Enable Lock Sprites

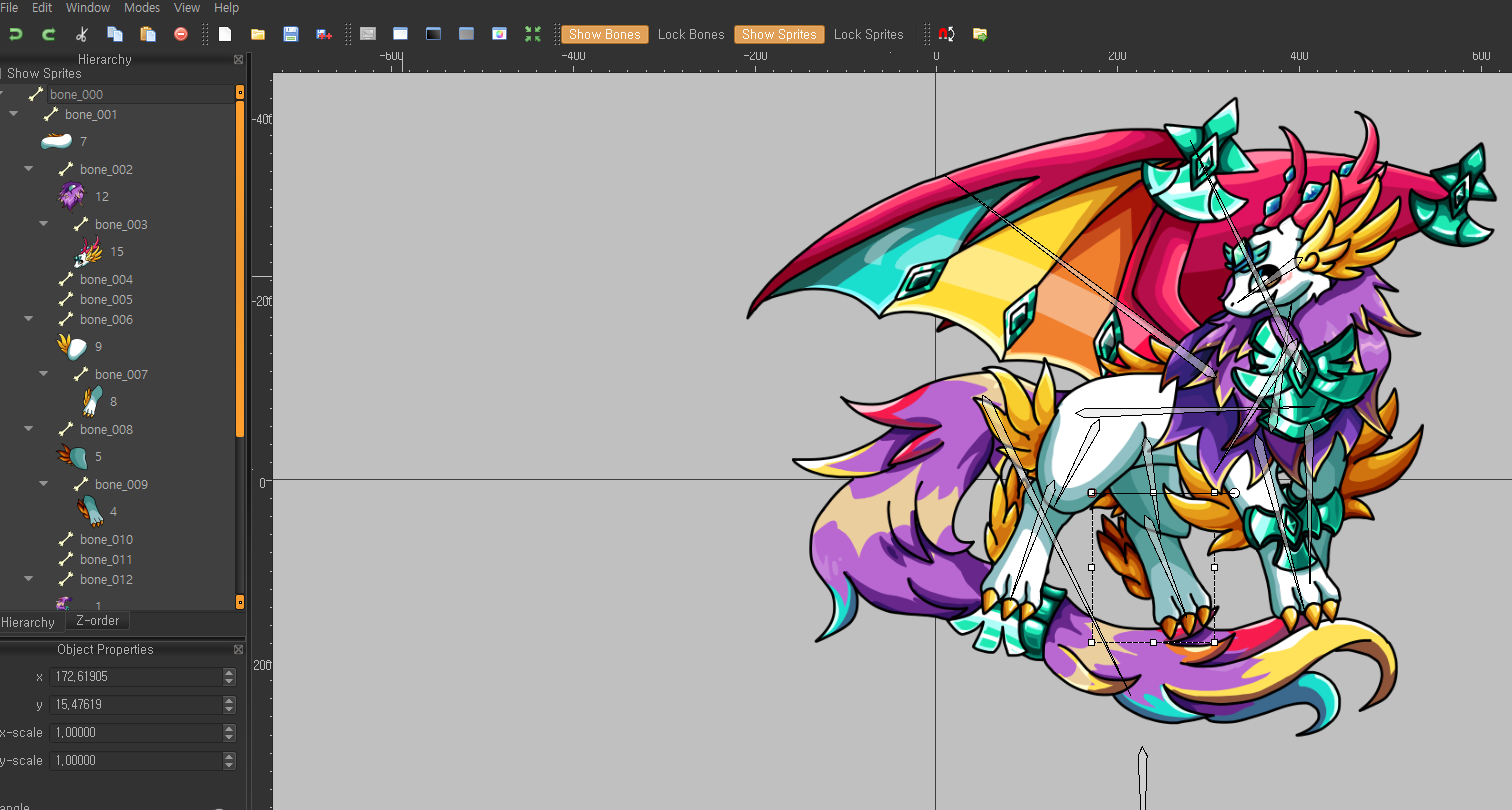(868, 34)
